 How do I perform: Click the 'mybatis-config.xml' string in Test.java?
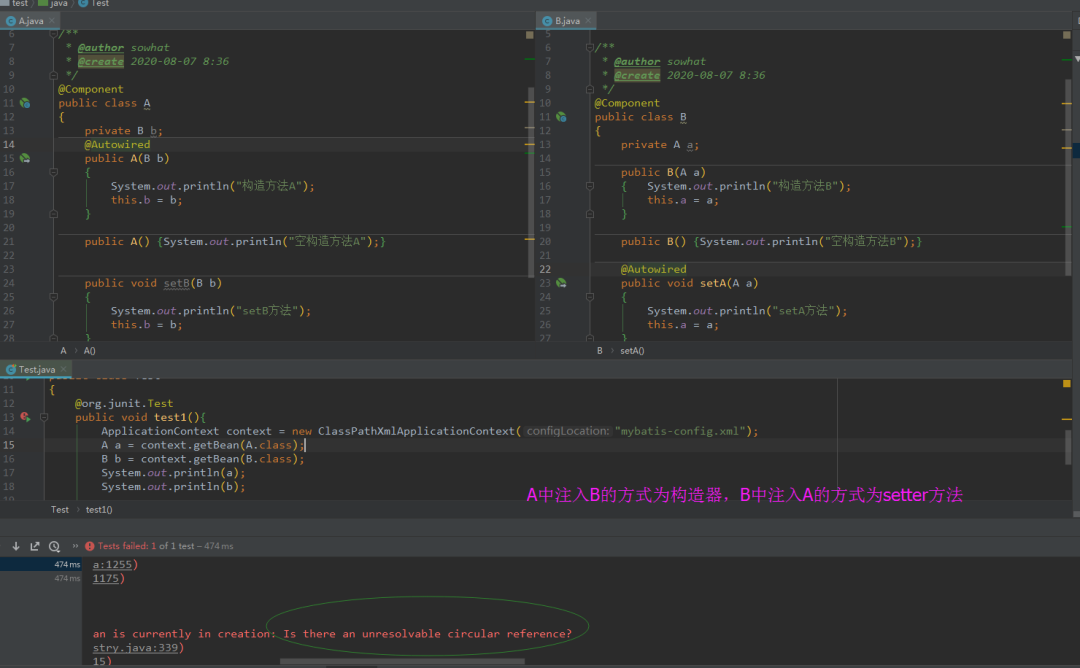(x=681, y=431)
